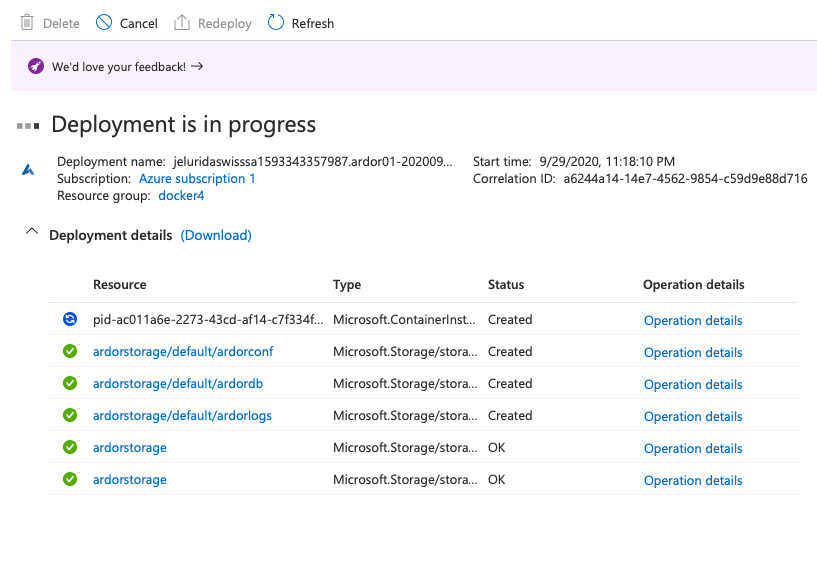Open the docker4 resource group link
Viewport: 817px width, 573px height.
click(x=181, y=195)
